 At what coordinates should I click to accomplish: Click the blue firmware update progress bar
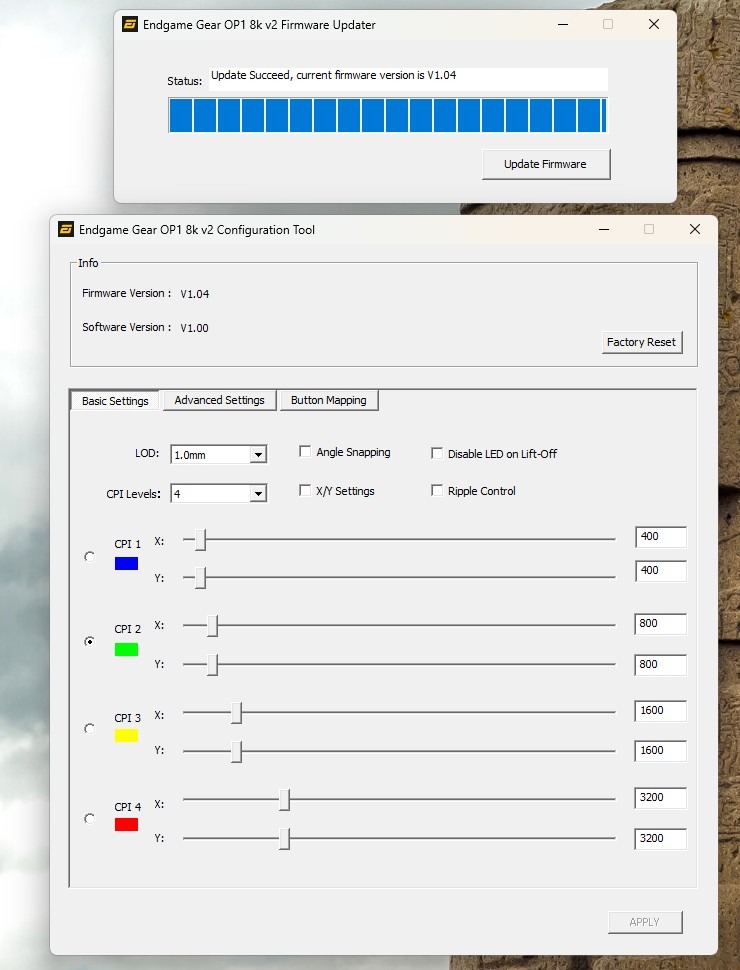click(388, 115)
